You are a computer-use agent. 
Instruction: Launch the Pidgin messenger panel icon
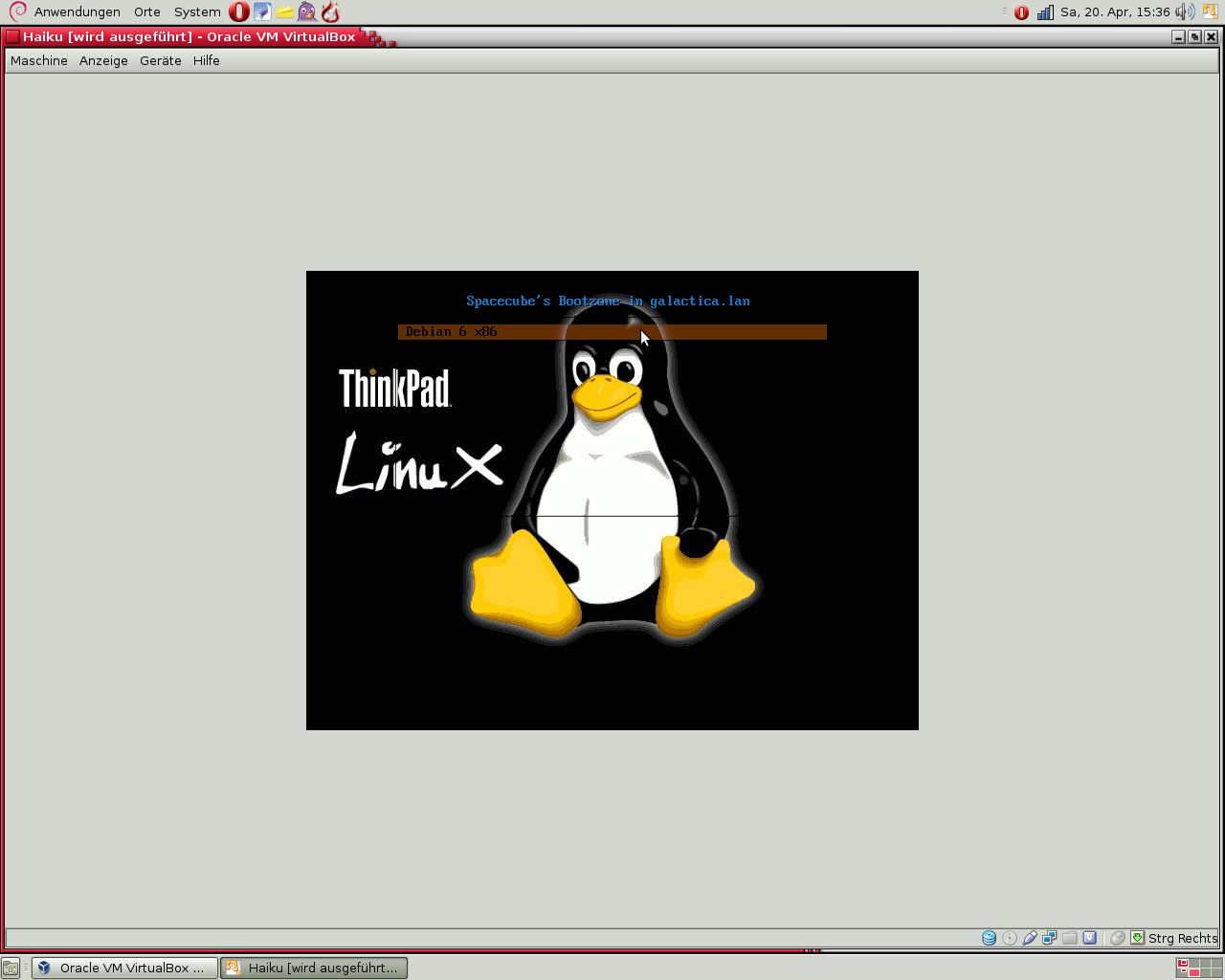306,12
